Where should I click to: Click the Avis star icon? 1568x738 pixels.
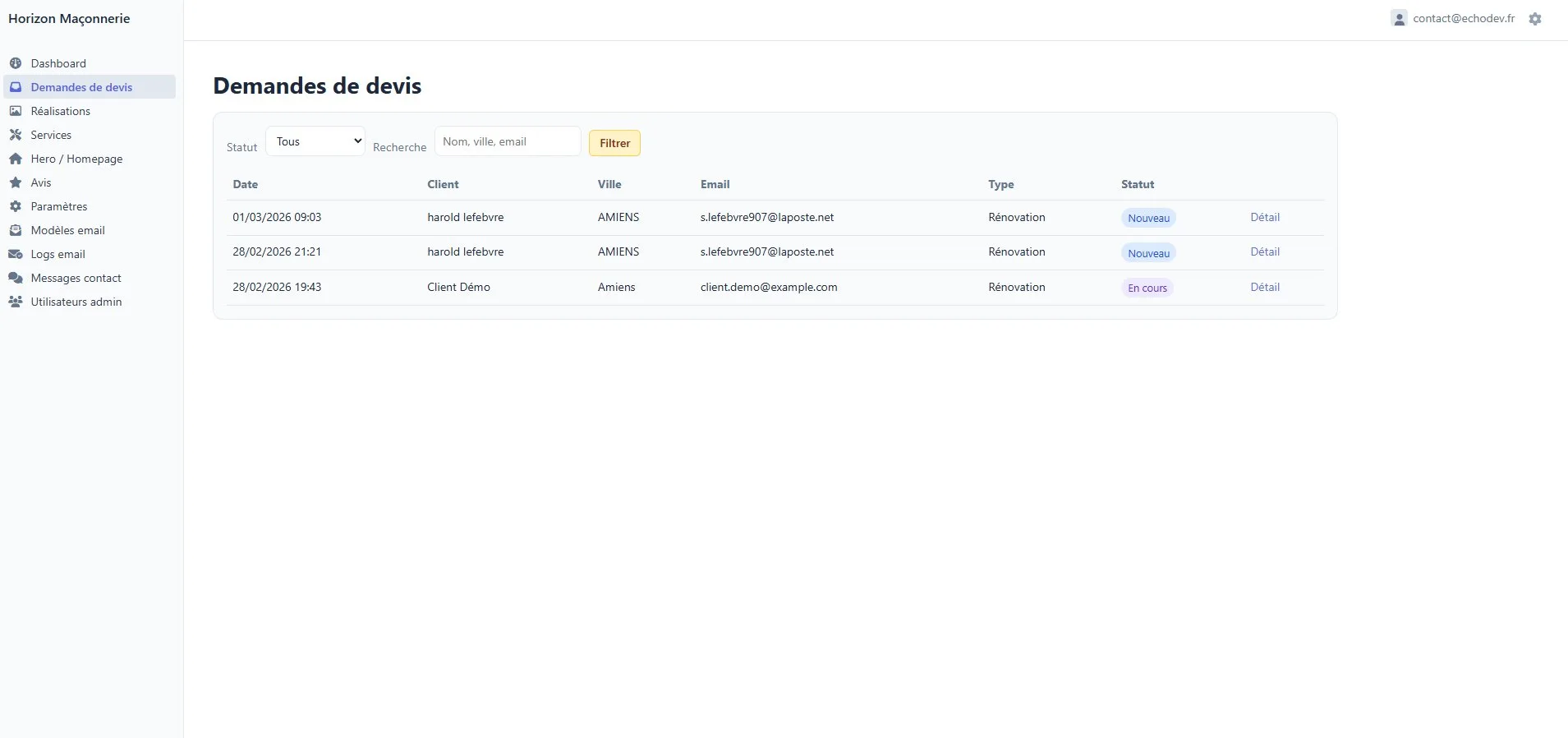pyautogui.click(x=16, y=182)
